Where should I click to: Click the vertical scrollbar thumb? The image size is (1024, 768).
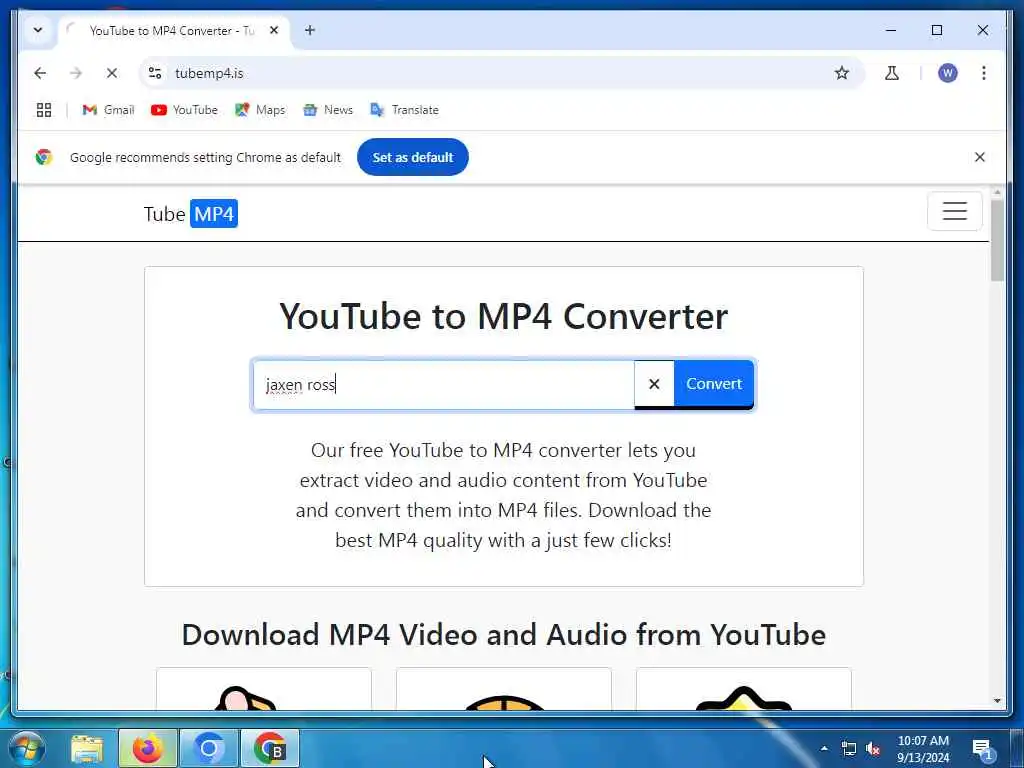[x=997, y=240]
